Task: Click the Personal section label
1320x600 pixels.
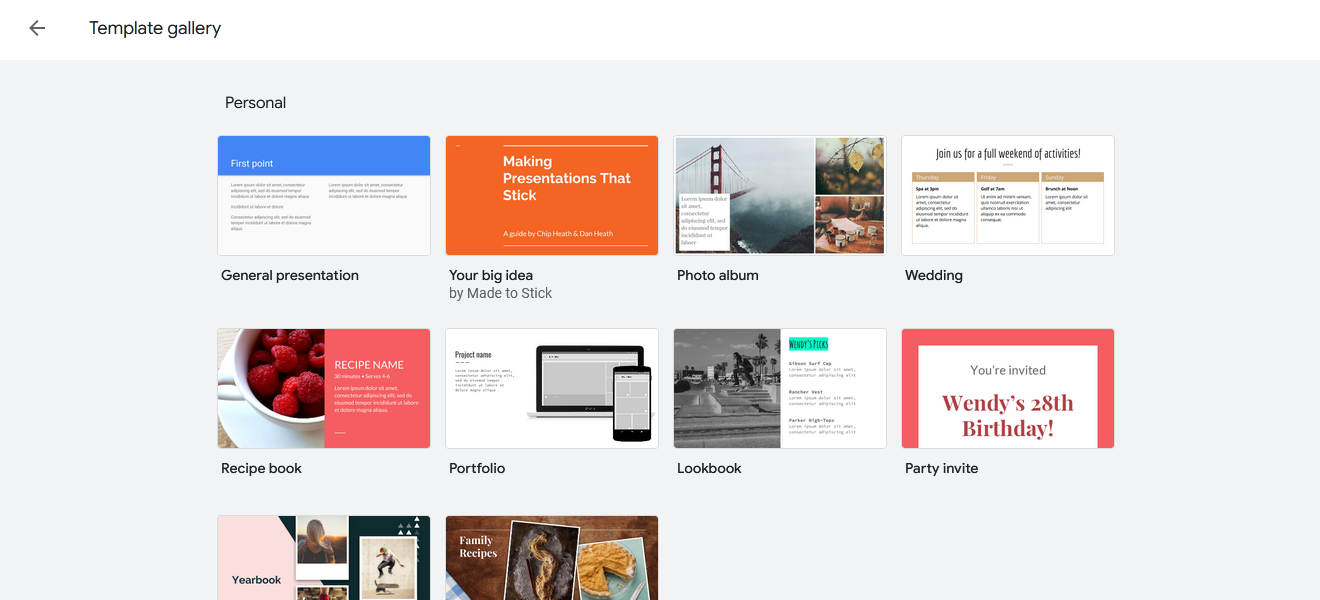Action: [x=255, y=102]
